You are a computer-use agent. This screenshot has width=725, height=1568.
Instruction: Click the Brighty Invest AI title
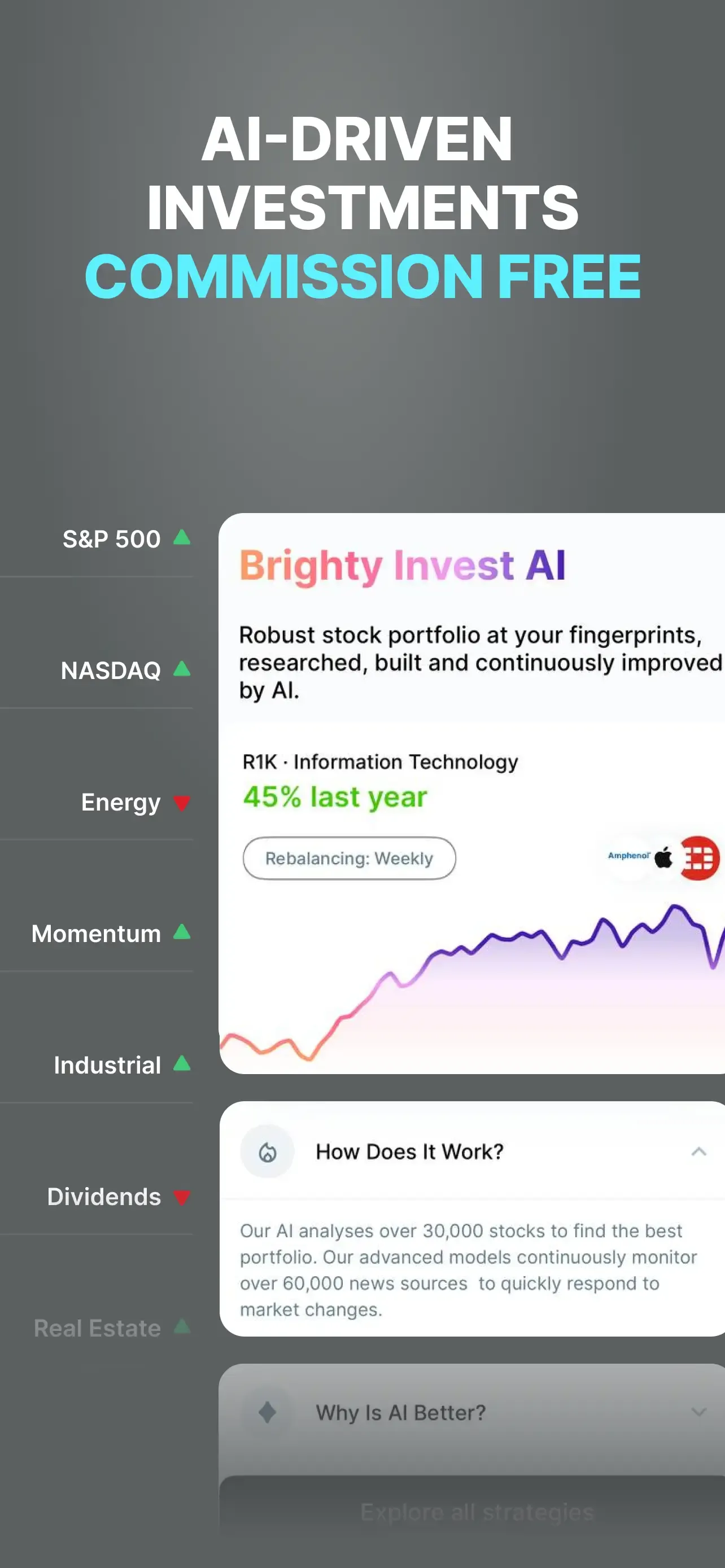point(403,566)
